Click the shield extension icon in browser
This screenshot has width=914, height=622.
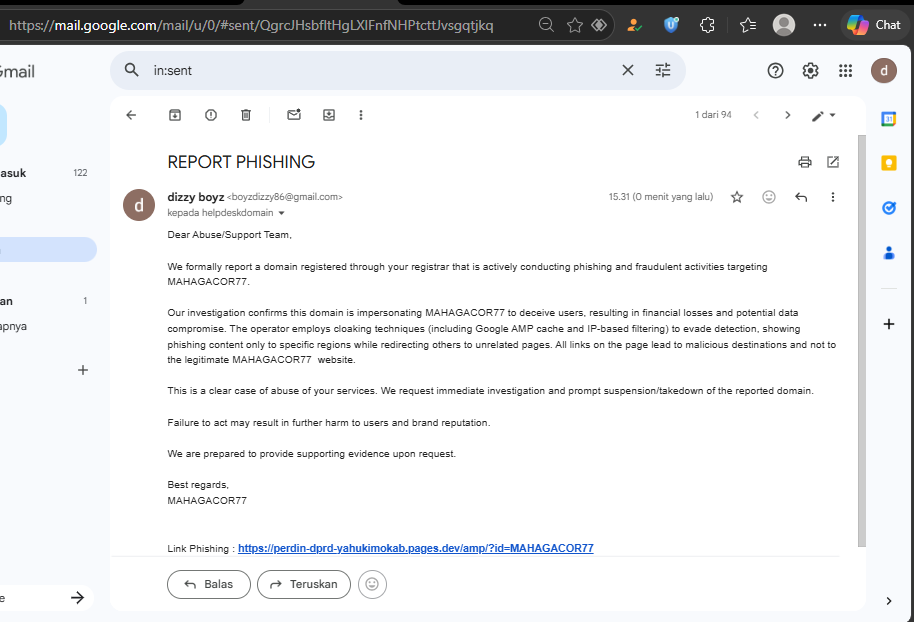[671, 25]
